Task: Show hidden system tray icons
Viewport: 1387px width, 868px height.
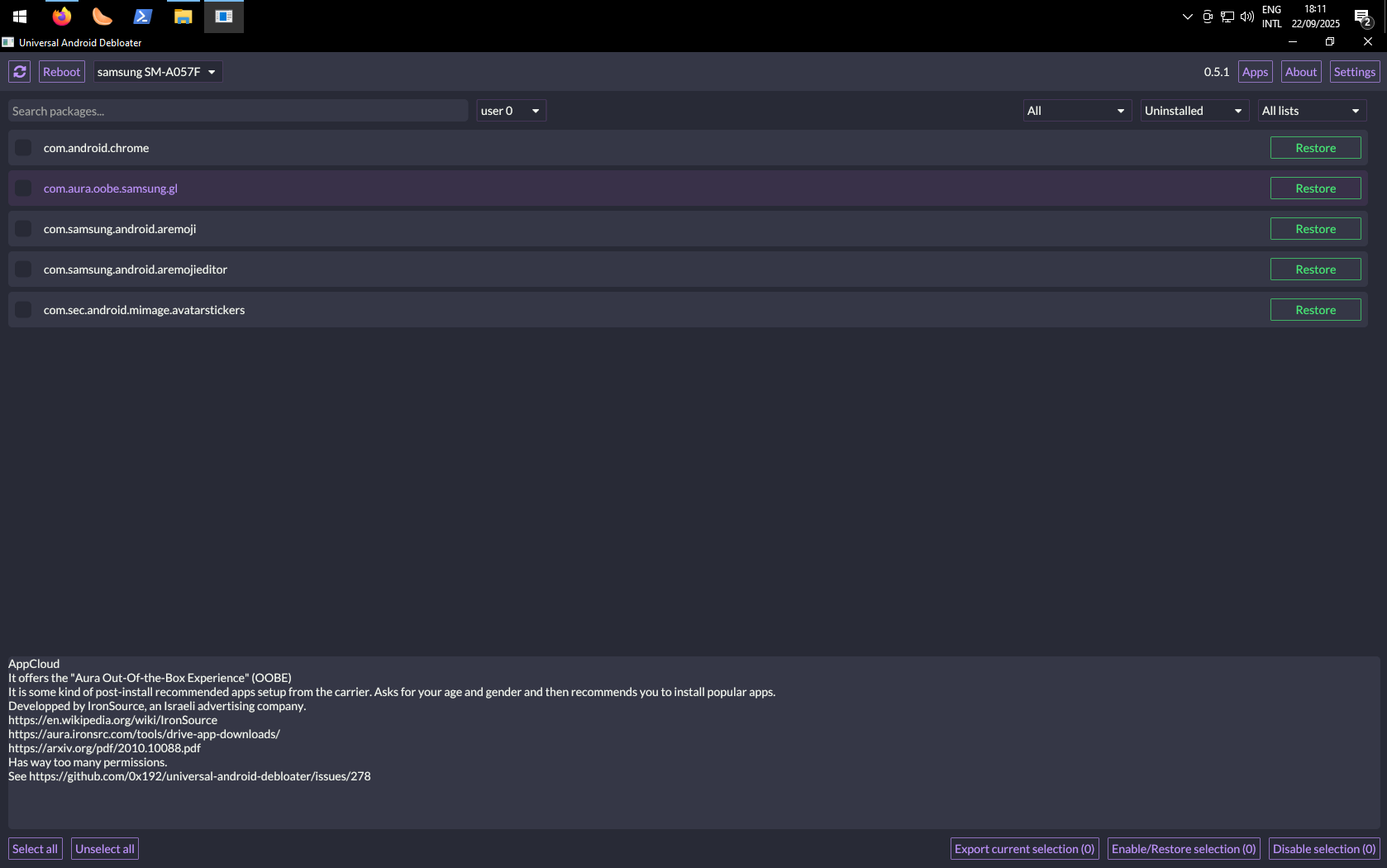Action: (x=1187, y=17)
